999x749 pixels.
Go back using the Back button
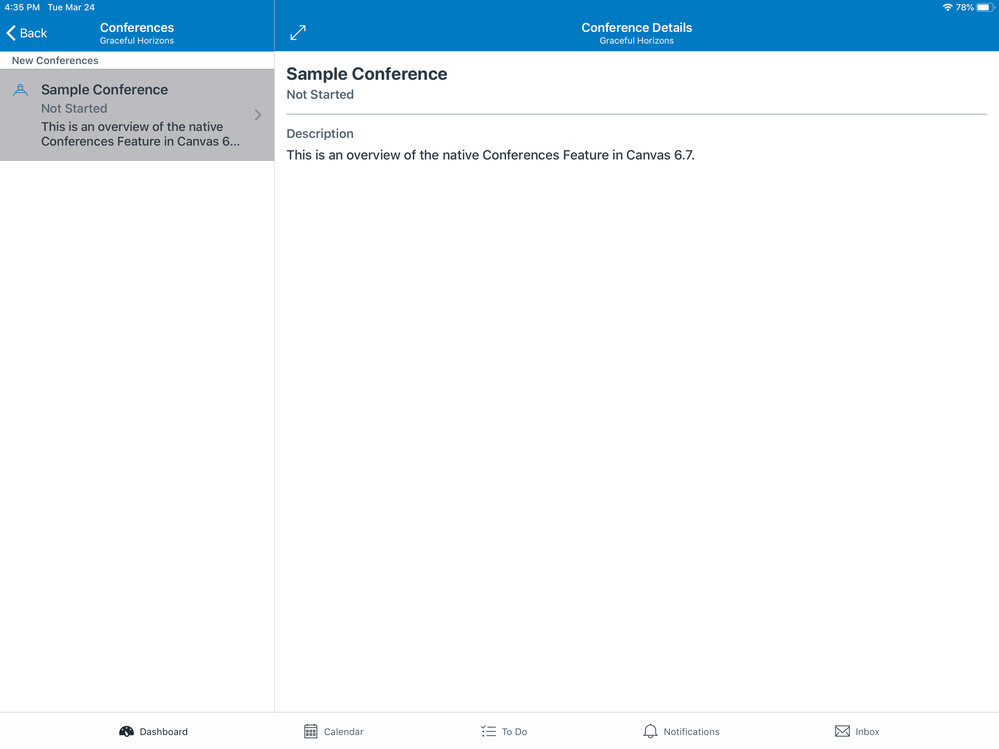(x=25, y=32)
